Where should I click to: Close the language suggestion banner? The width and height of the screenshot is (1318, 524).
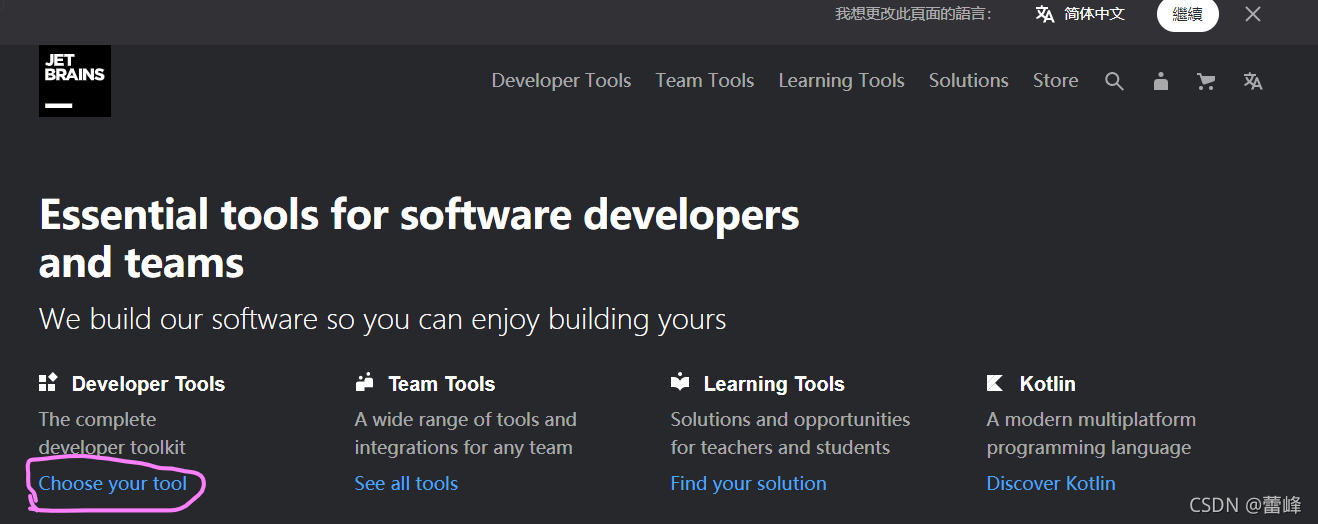(1252, 14)
